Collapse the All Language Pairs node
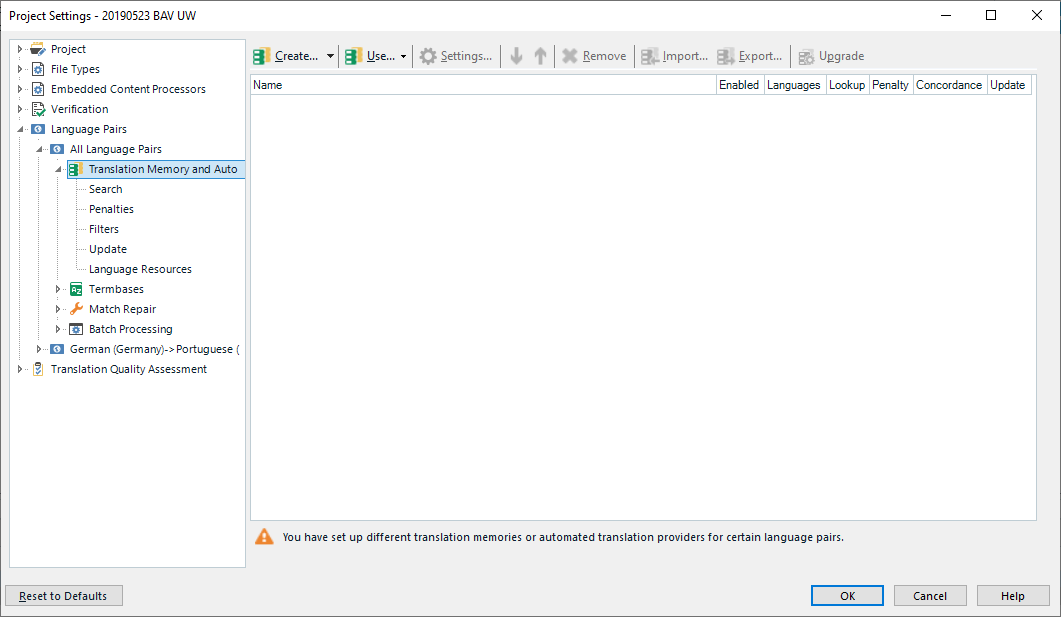Image resolution: width=1061 pixels, height=617 pixels. (x=39, y=149)
